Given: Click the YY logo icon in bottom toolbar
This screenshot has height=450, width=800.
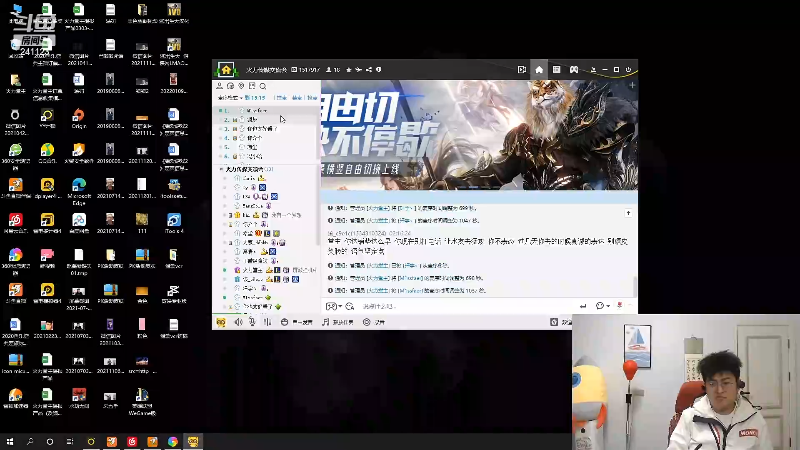Looking at the screenshot, I should tap(221, 322).
